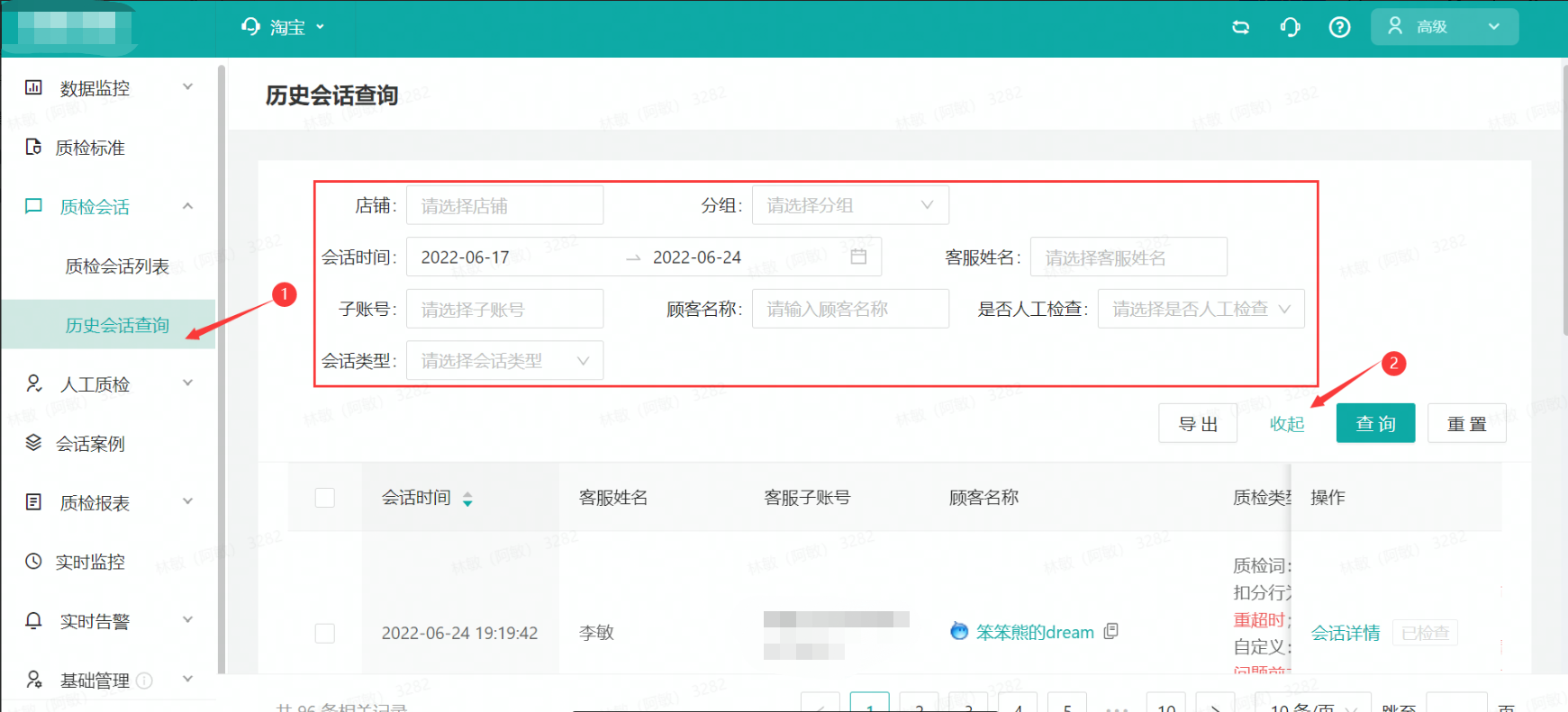
Task: Click the 顾客名称 input field
Action: 850,309
